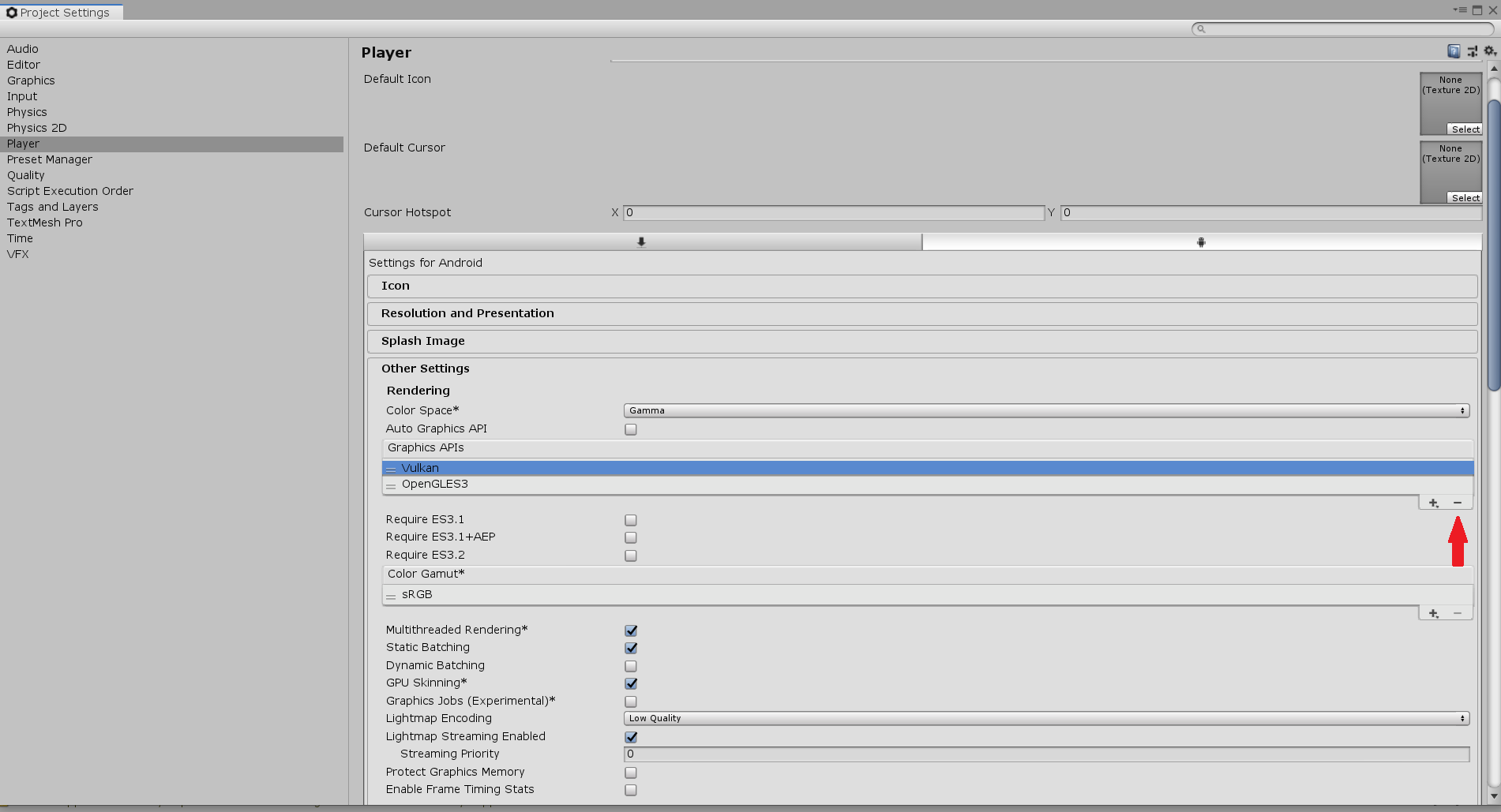Click the Project Settings window tab
The image size is (1501, 812).
pos(62,12)
